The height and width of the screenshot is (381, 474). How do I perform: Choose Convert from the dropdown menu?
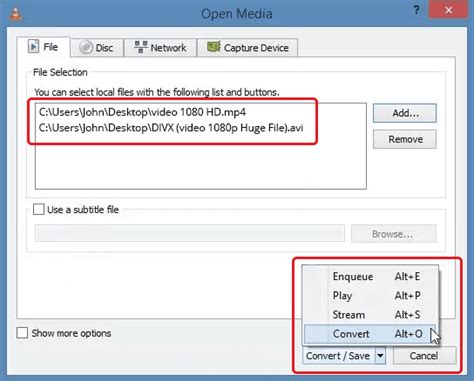tap(370, 334)
